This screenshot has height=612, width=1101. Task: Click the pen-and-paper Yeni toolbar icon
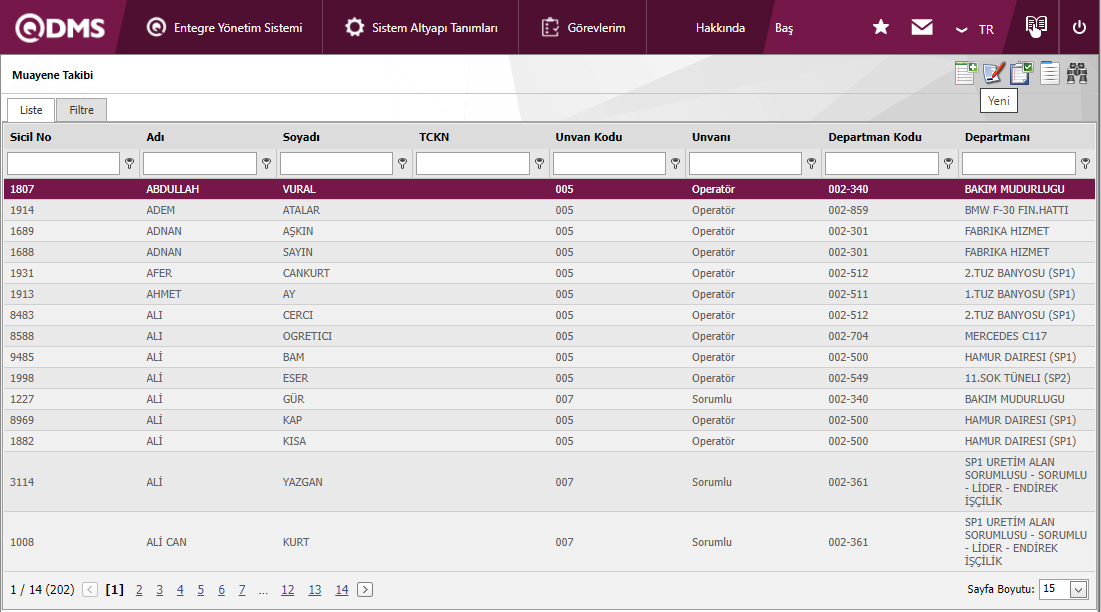(993, 73)
